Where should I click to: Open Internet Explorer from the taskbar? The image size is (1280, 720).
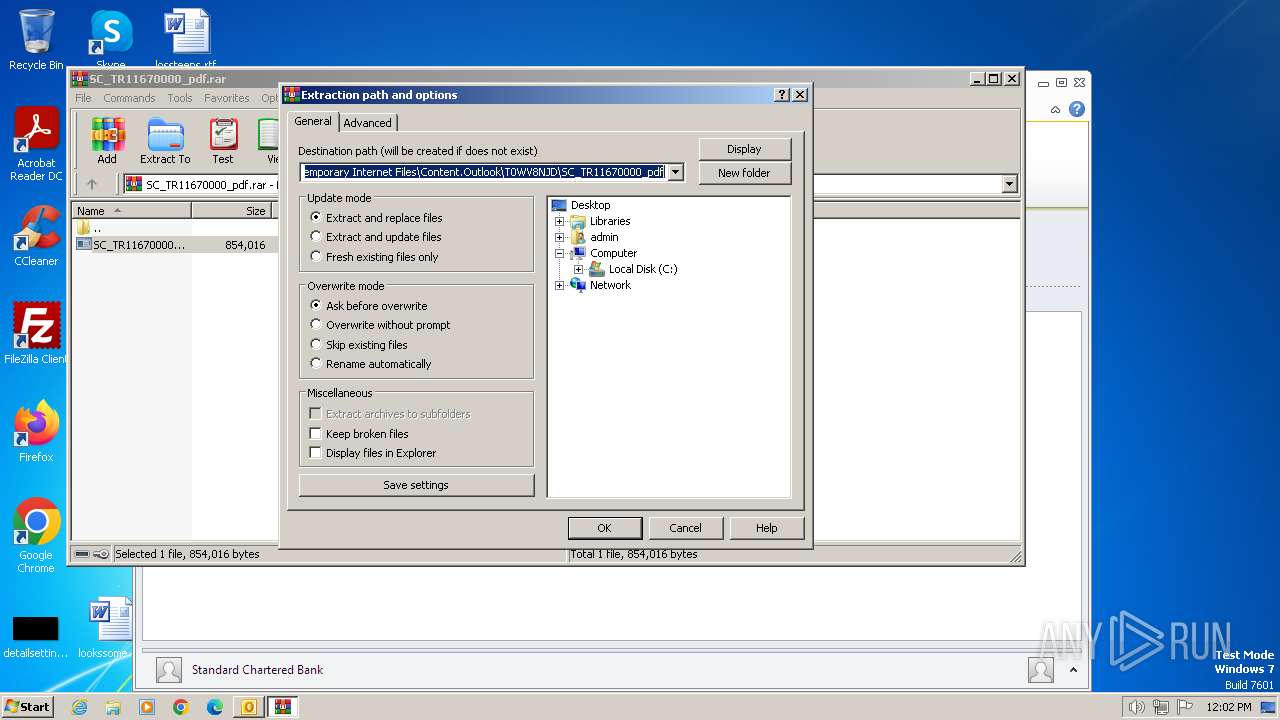pyautogui.click(x=80, y=707)
